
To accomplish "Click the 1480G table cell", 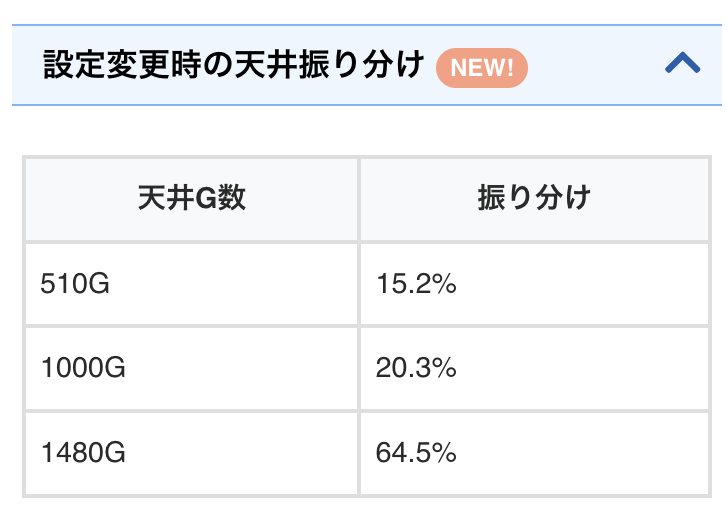I will point(192,453).
